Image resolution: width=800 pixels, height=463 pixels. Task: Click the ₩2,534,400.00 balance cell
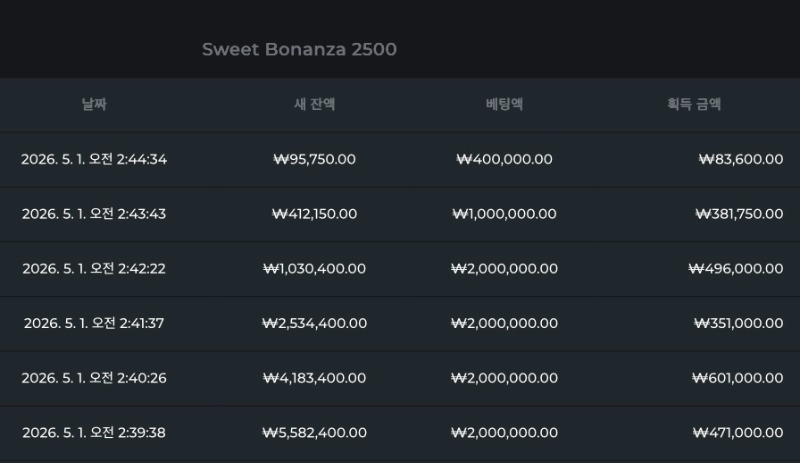click(314, 323)
